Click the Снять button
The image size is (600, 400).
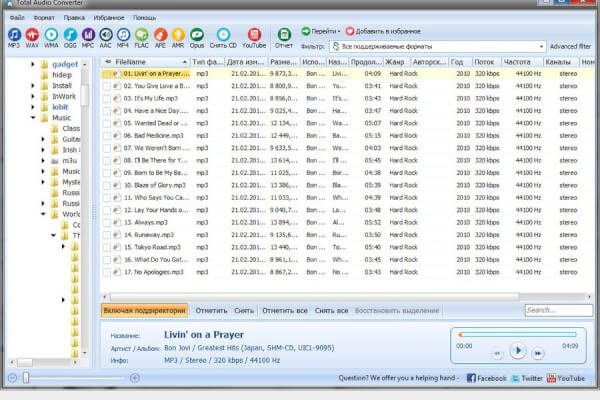pyautogui.click(x=244, y=310)
